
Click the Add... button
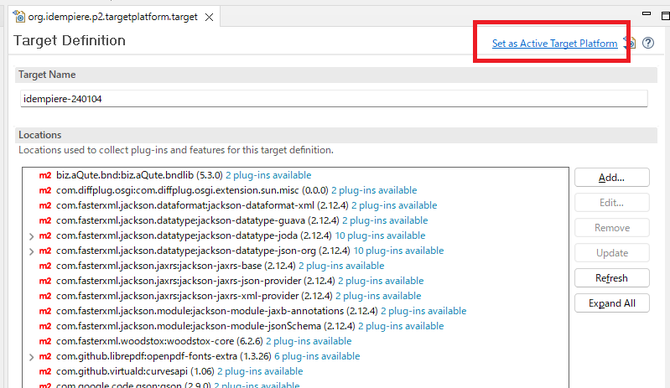pos(612,177)
